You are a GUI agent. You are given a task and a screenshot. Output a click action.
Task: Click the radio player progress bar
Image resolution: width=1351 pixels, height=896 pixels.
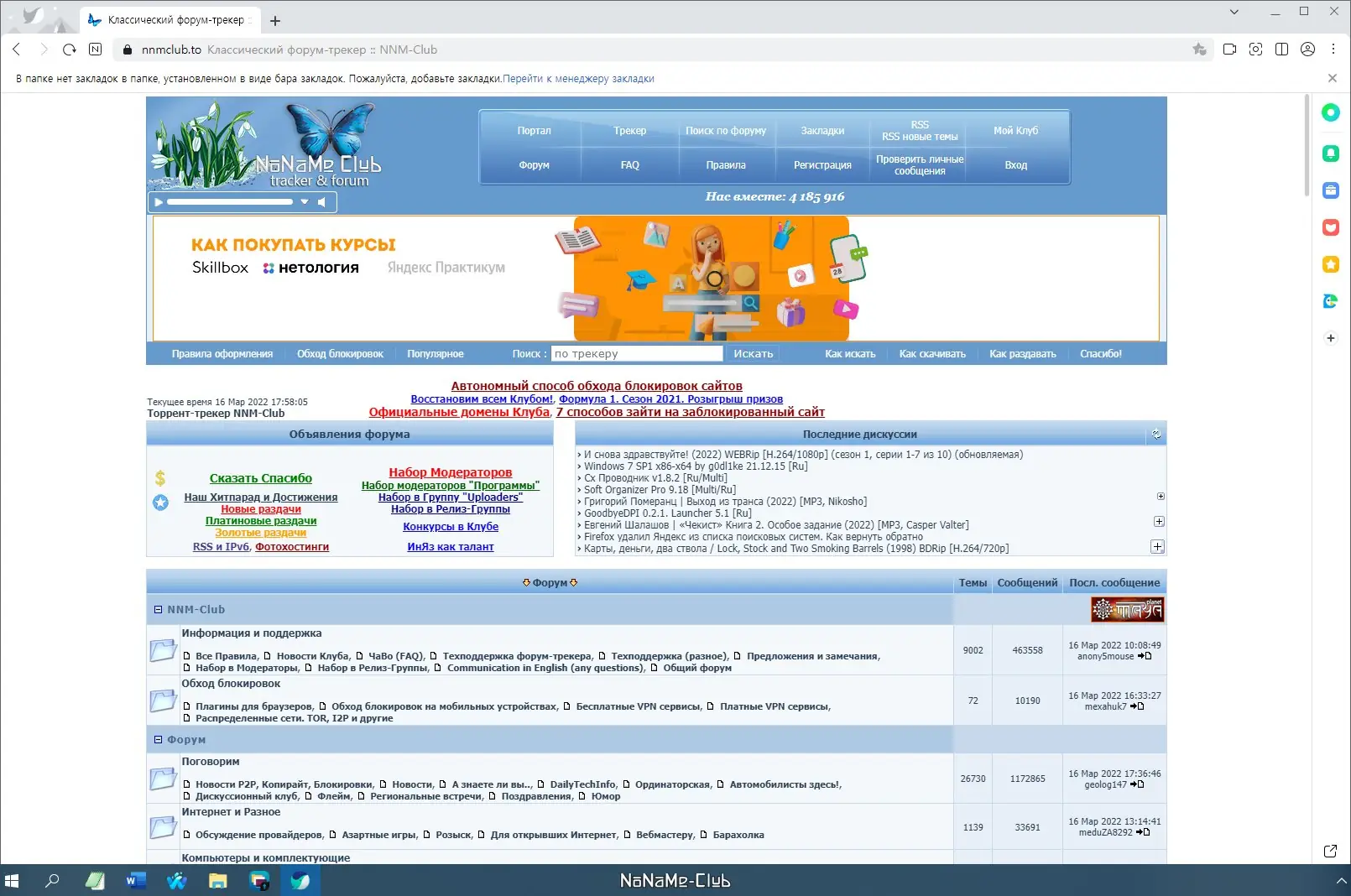[x=230, y=201]
